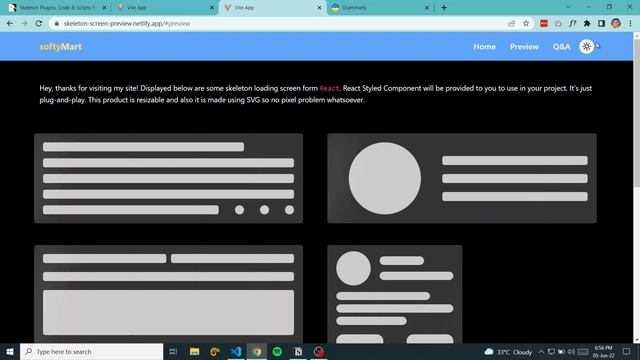Select the active Vite App tab
Image resolution: width=640 pixels, height=360 pixels.
point(273,7)
